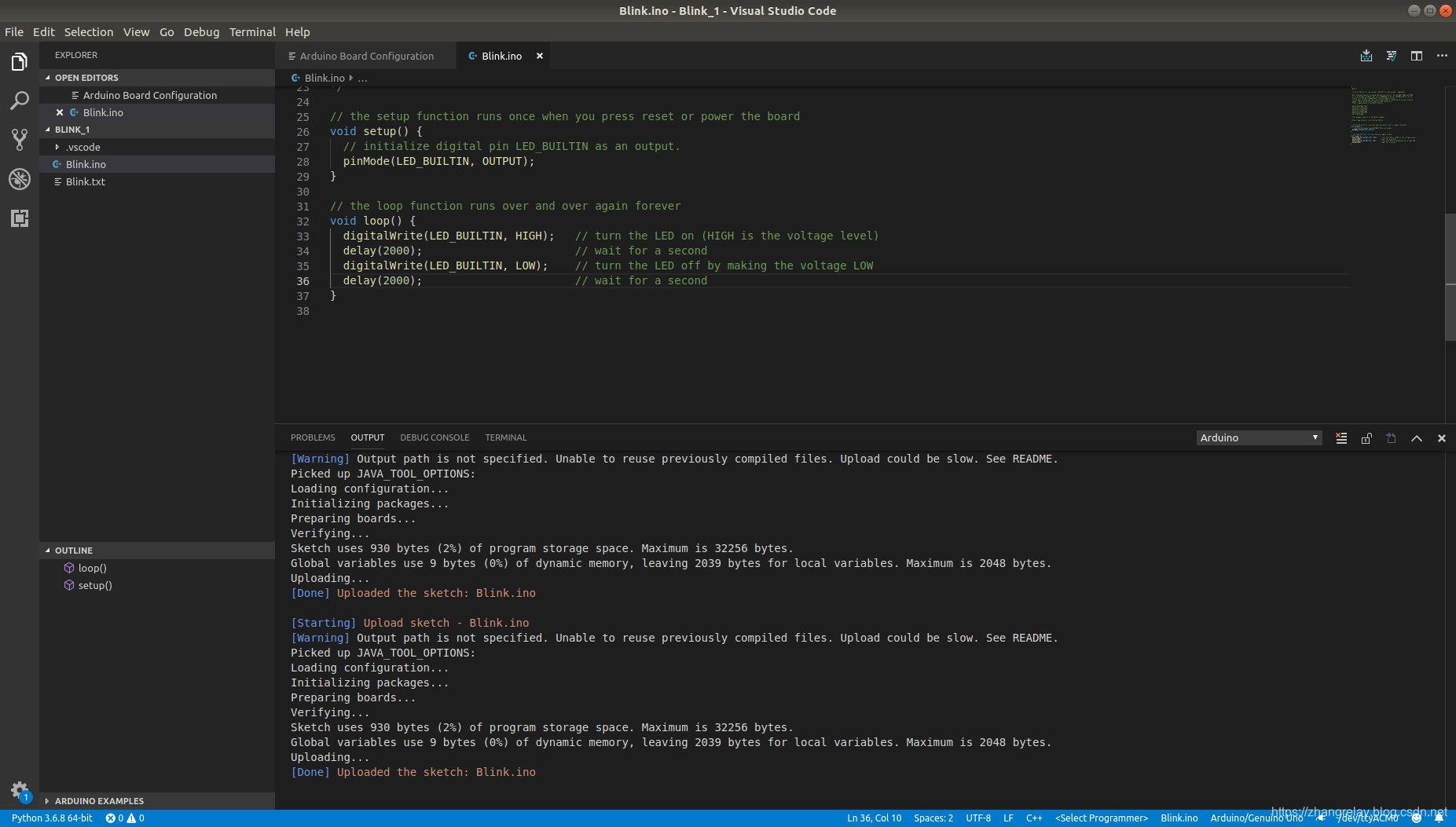
Task: Open the Source Control view
Action: (x=20, y=140)
